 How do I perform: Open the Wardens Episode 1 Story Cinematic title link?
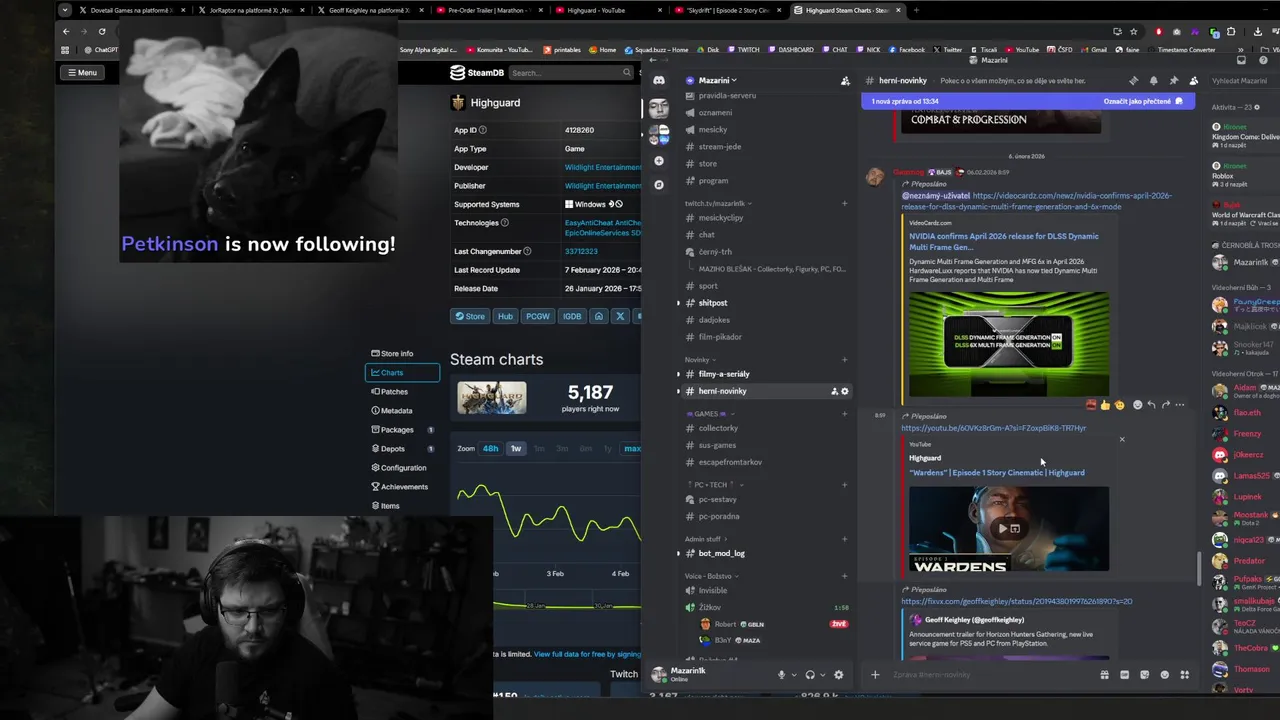[996, 473]
